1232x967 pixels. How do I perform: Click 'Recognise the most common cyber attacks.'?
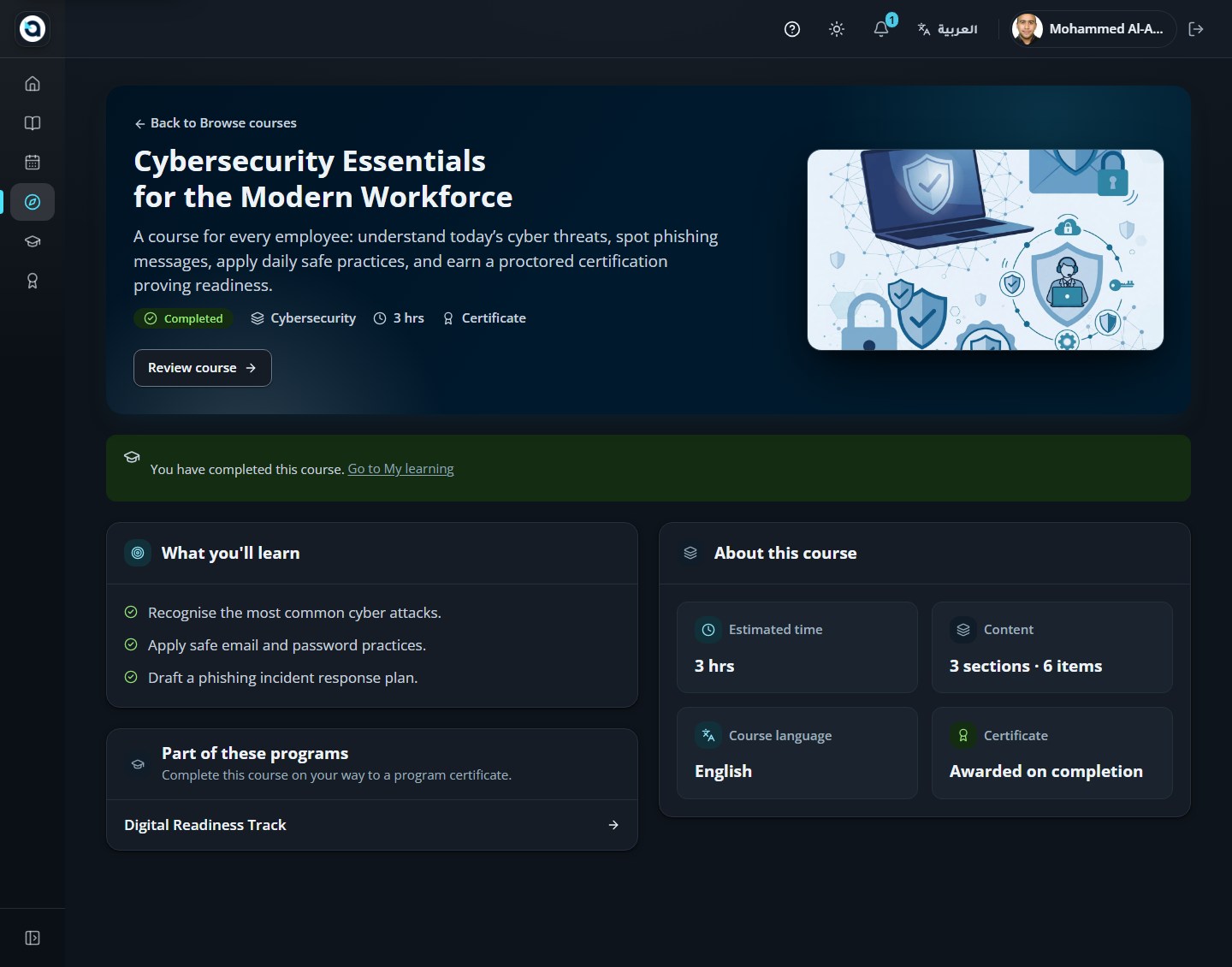click(295, 613)
